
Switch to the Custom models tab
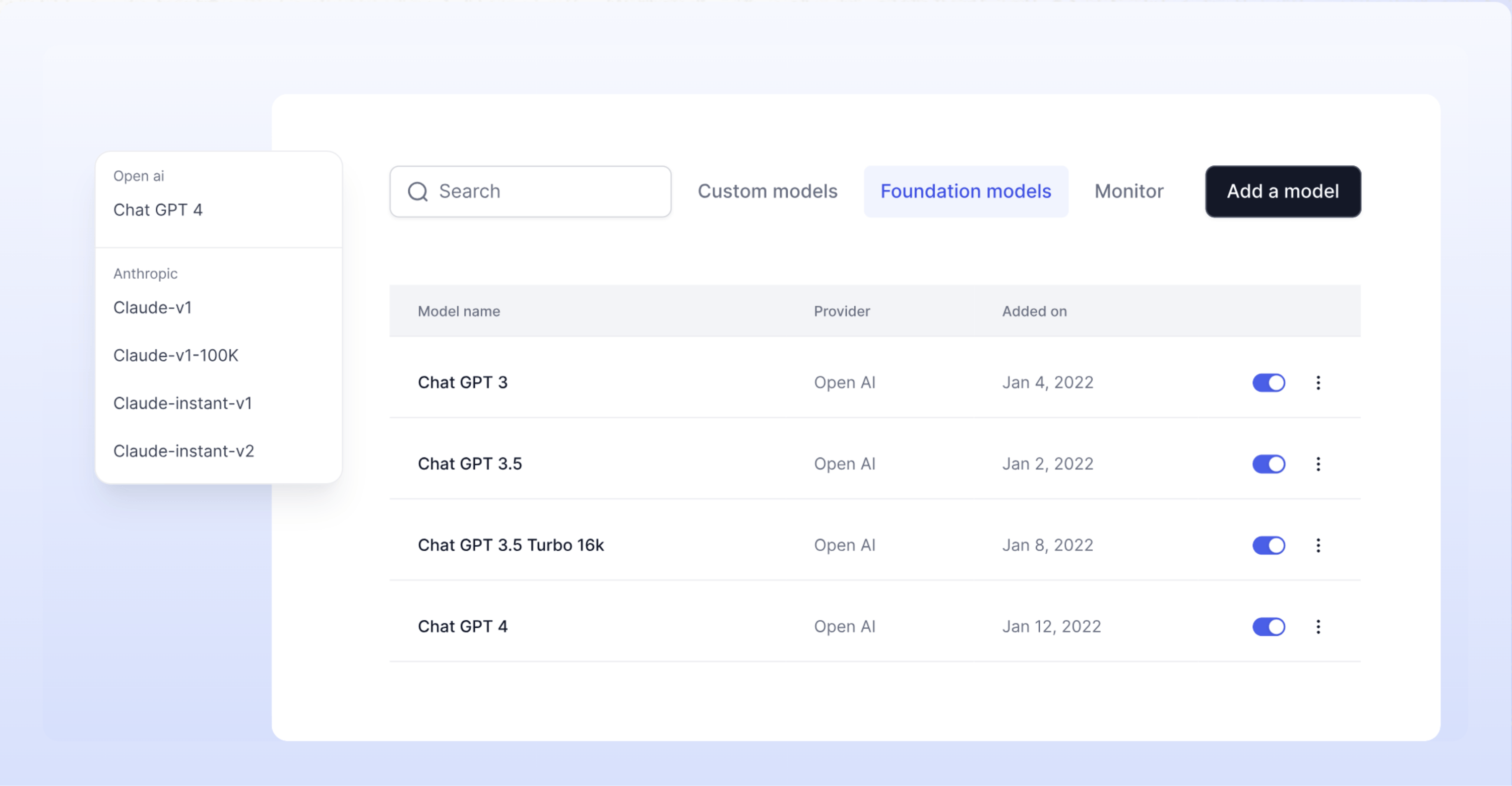(x=767, y=191)
